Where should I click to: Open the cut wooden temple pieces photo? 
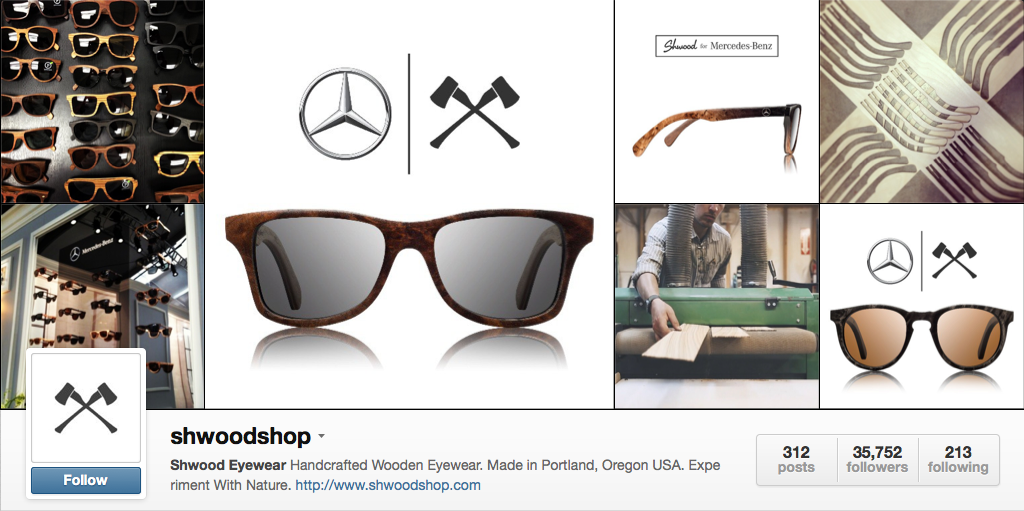922,101
